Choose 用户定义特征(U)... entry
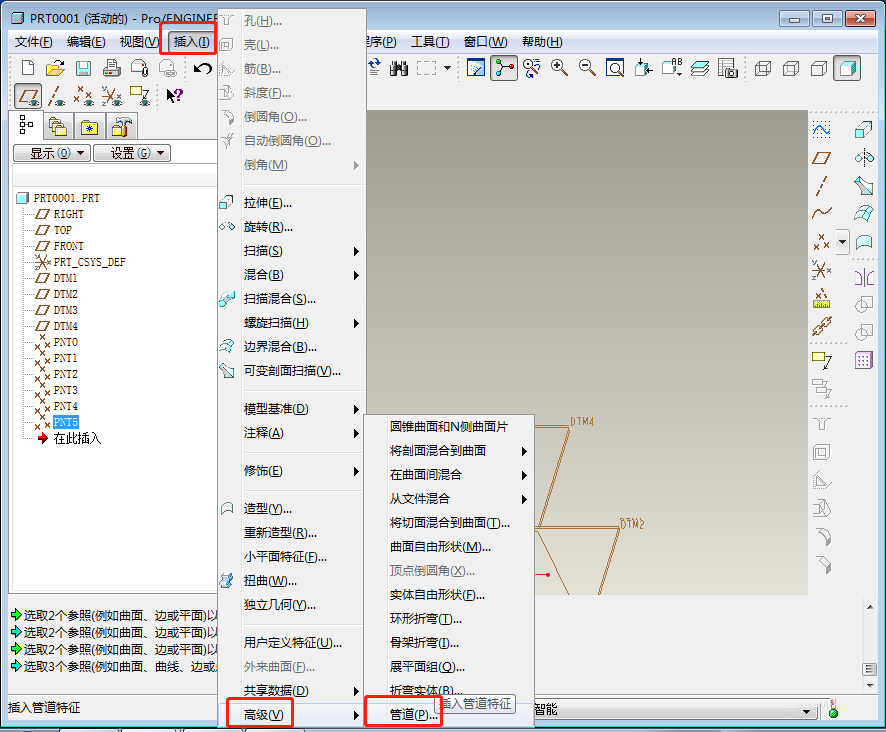Image resolution: width=886 pixels, height=732 pixels. coord(293,643)
